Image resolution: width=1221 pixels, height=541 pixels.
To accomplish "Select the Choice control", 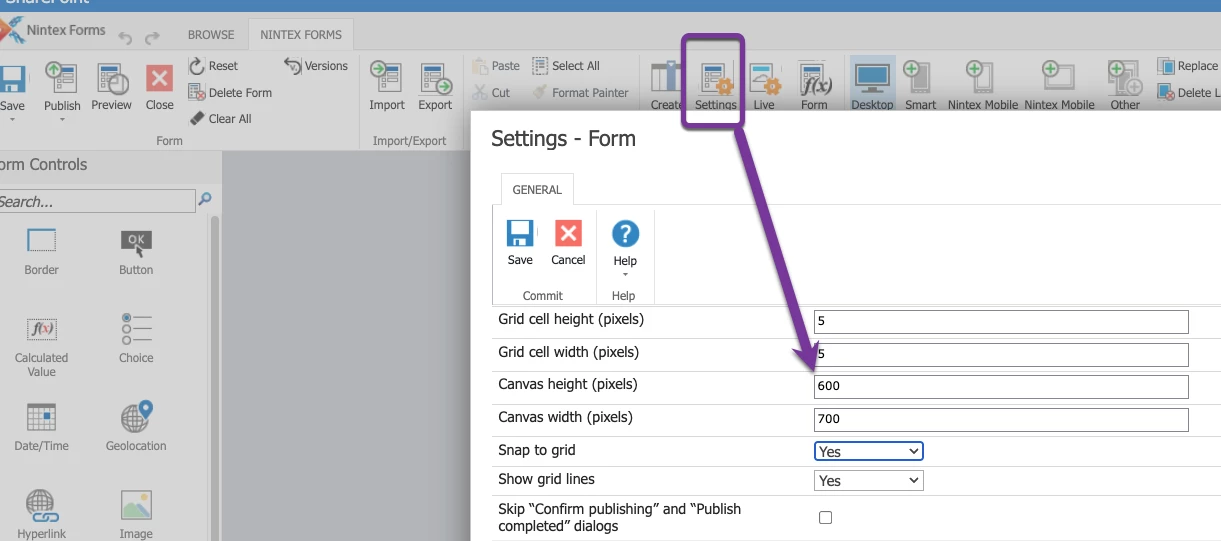I will point(136,339).
